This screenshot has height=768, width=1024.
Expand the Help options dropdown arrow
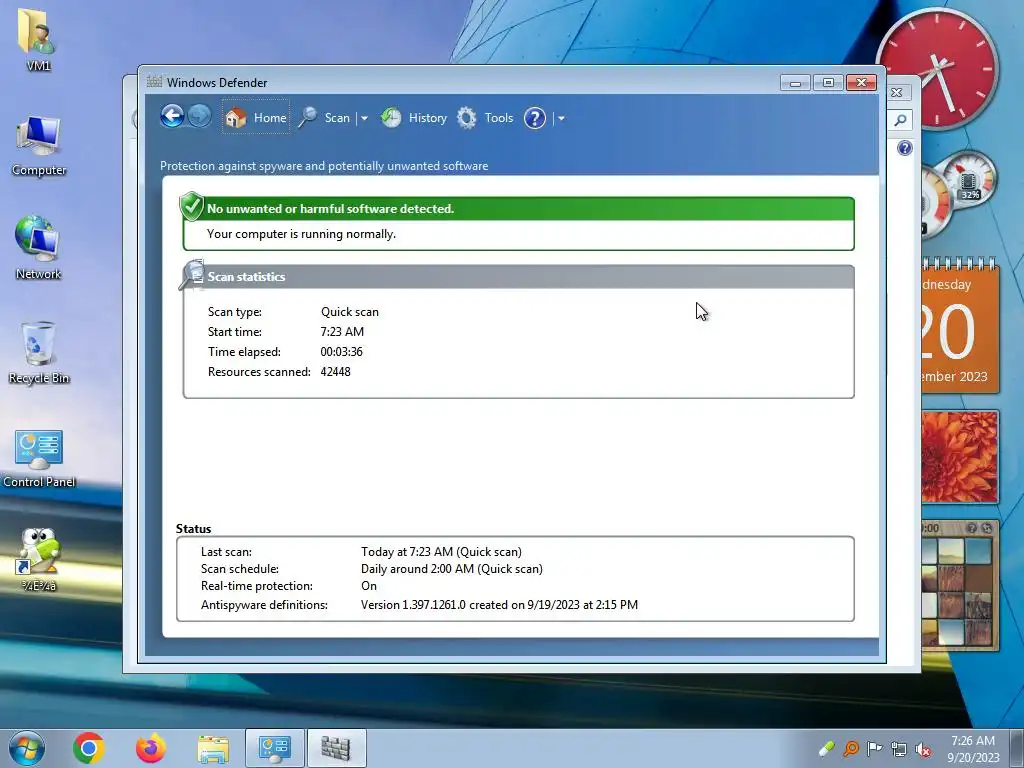(x=561, y=118)
